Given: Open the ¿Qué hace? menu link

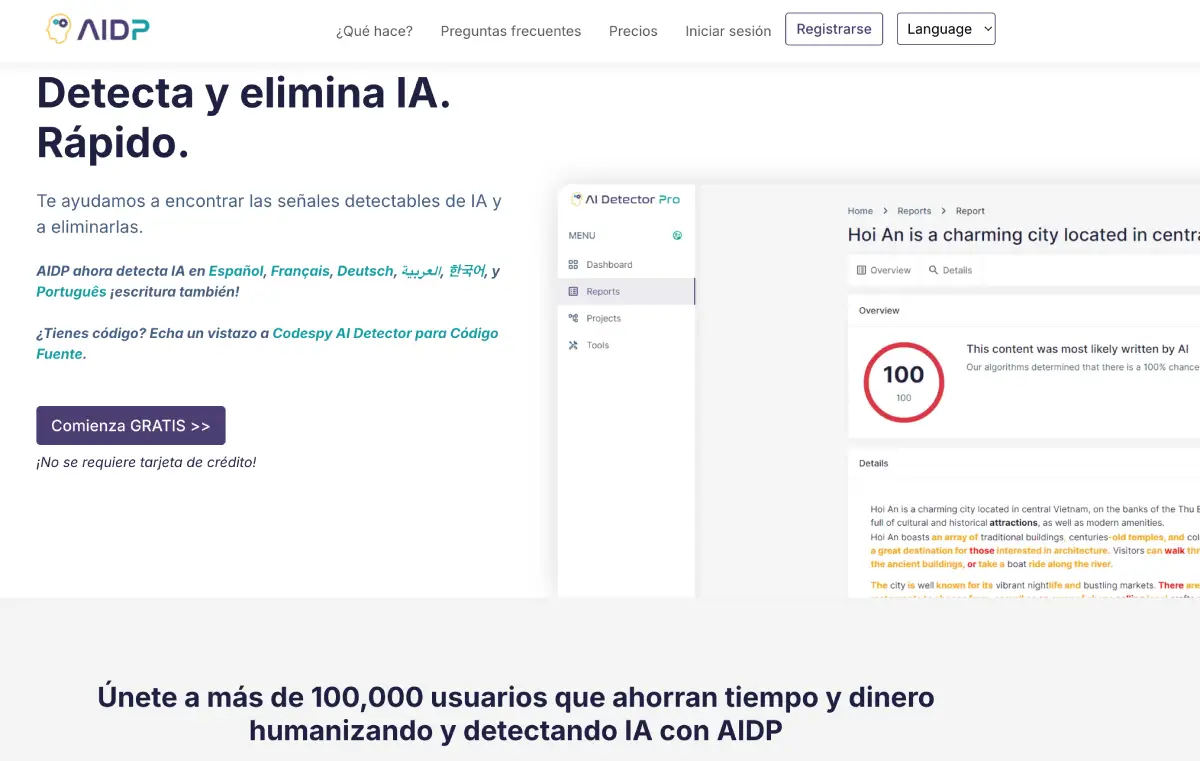Looking at the screenshot, I should [x=374, y=31].
